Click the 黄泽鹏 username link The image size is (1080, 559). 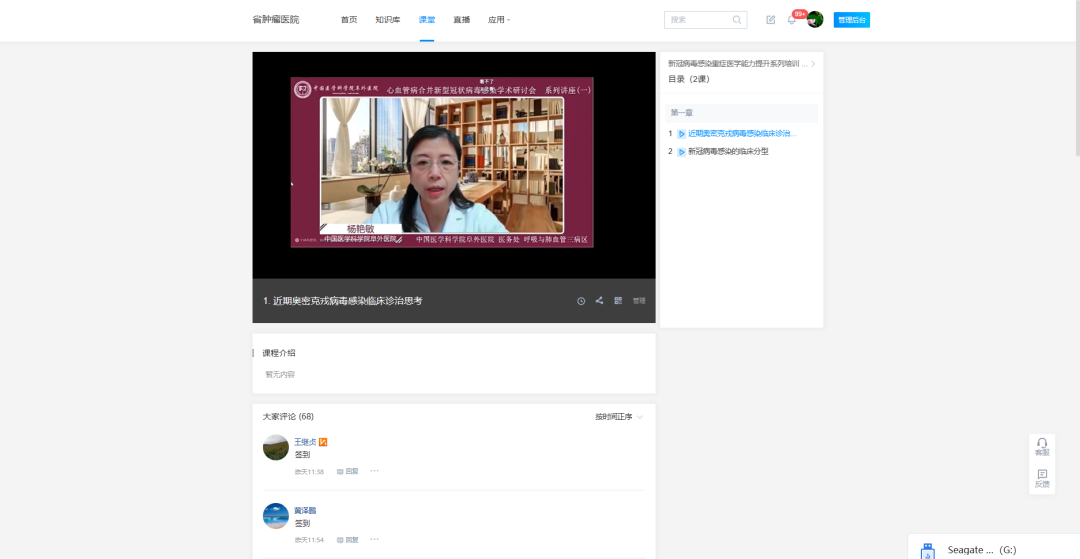pyautogui.click(x=305, y=511)
